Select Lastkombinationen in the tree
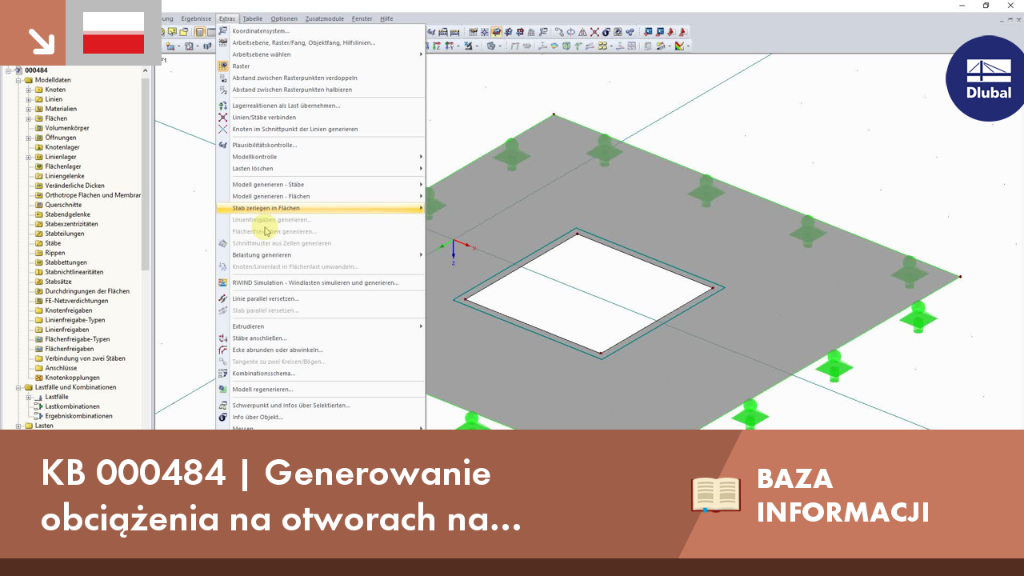This screenshot has height=576, width=1024. tap(72, 406)
